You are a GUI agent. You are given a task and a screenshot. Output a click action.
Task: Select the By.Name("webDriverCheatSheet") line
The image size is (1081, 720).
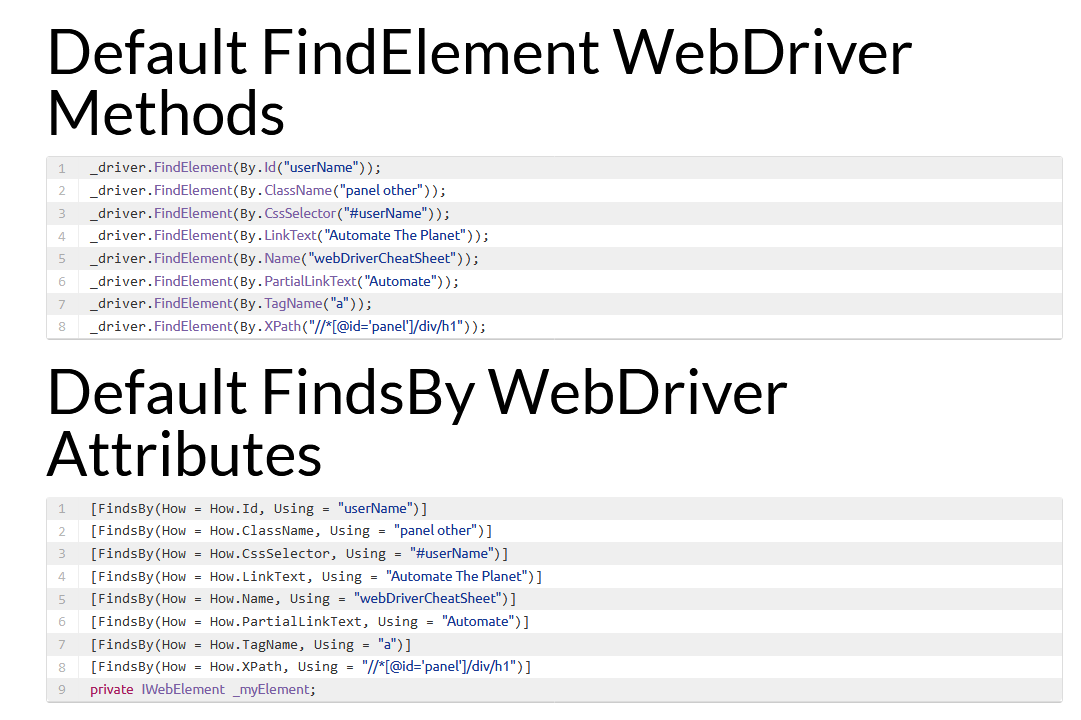(284, 258)
